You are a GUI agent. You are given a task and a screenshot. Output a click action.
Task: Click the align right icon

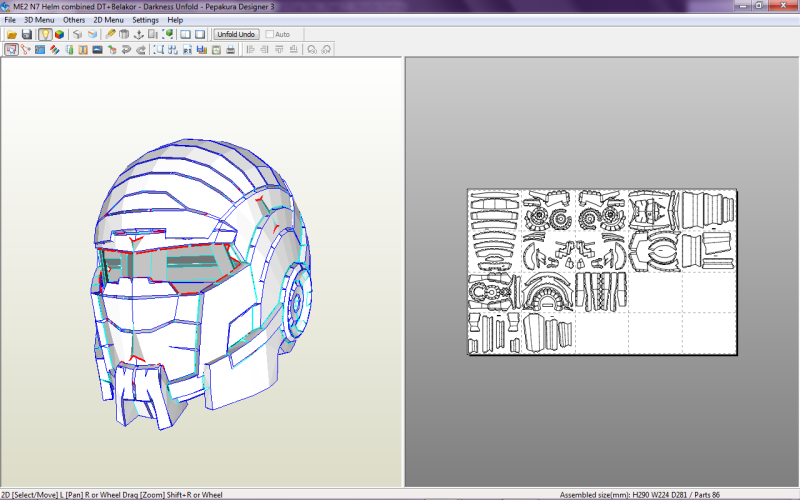(x=264, y=49)
